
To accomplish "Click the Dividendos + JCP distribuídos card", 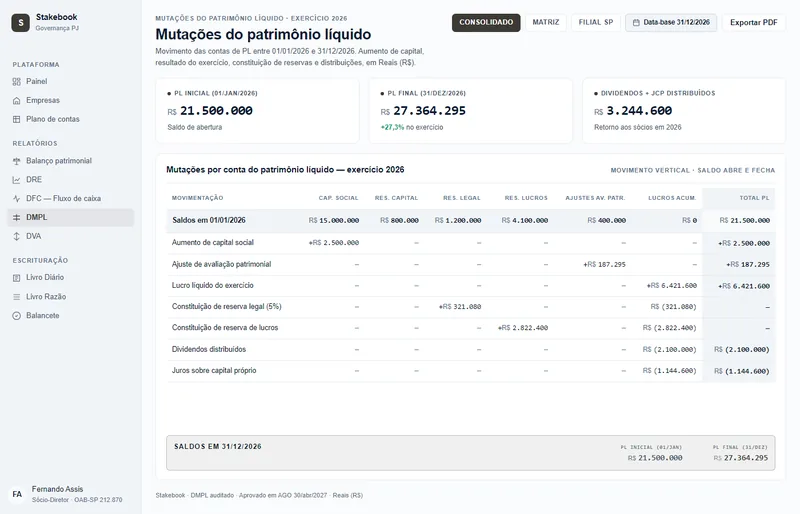I will click(x=684, y=111).
